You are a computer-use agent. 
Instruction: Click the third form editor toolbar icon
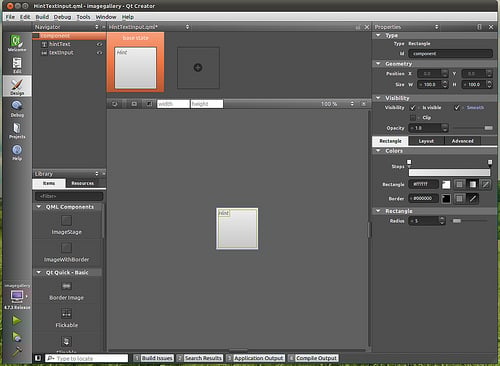(x=149, y=104)
